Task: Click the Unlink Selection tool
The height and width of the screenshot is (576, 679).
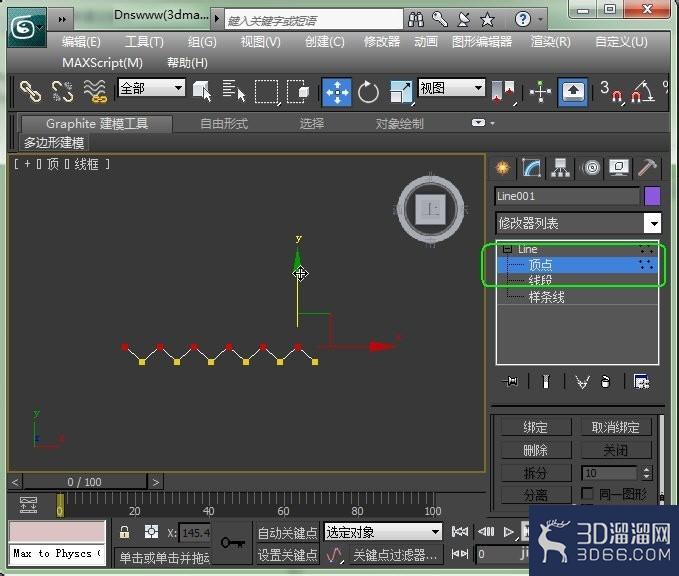Action: click(x=63, y=92)
